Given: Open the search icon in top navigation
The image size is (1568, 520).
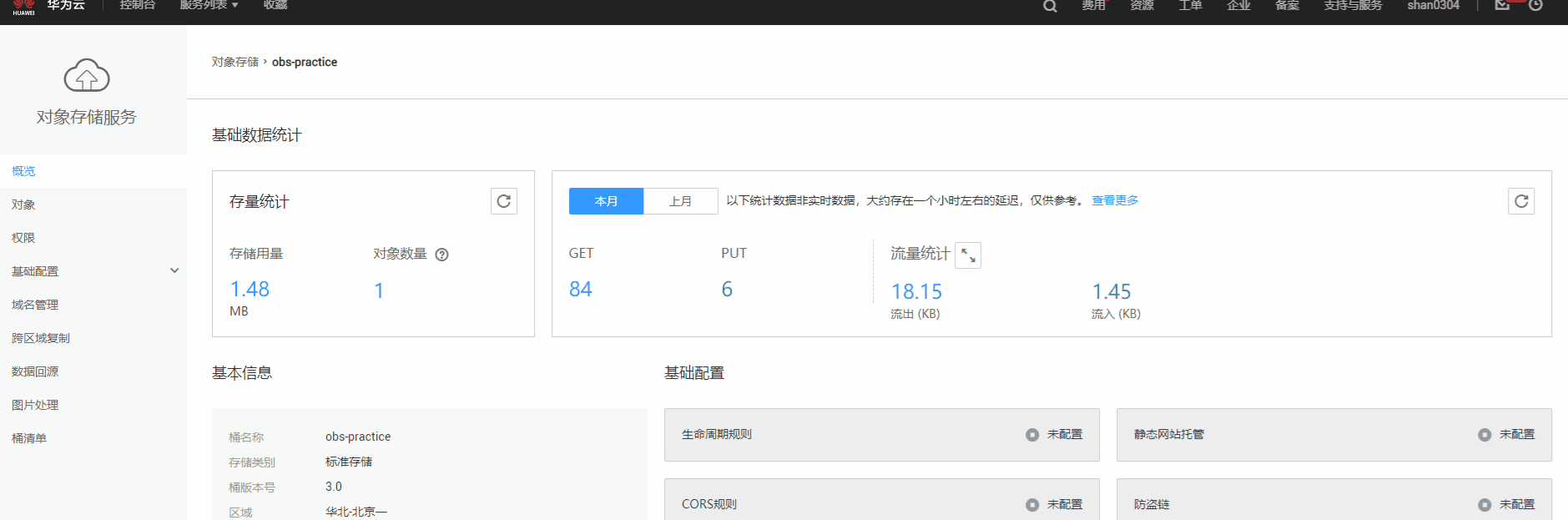Looking at the screenshot, I should (1050, 6).
